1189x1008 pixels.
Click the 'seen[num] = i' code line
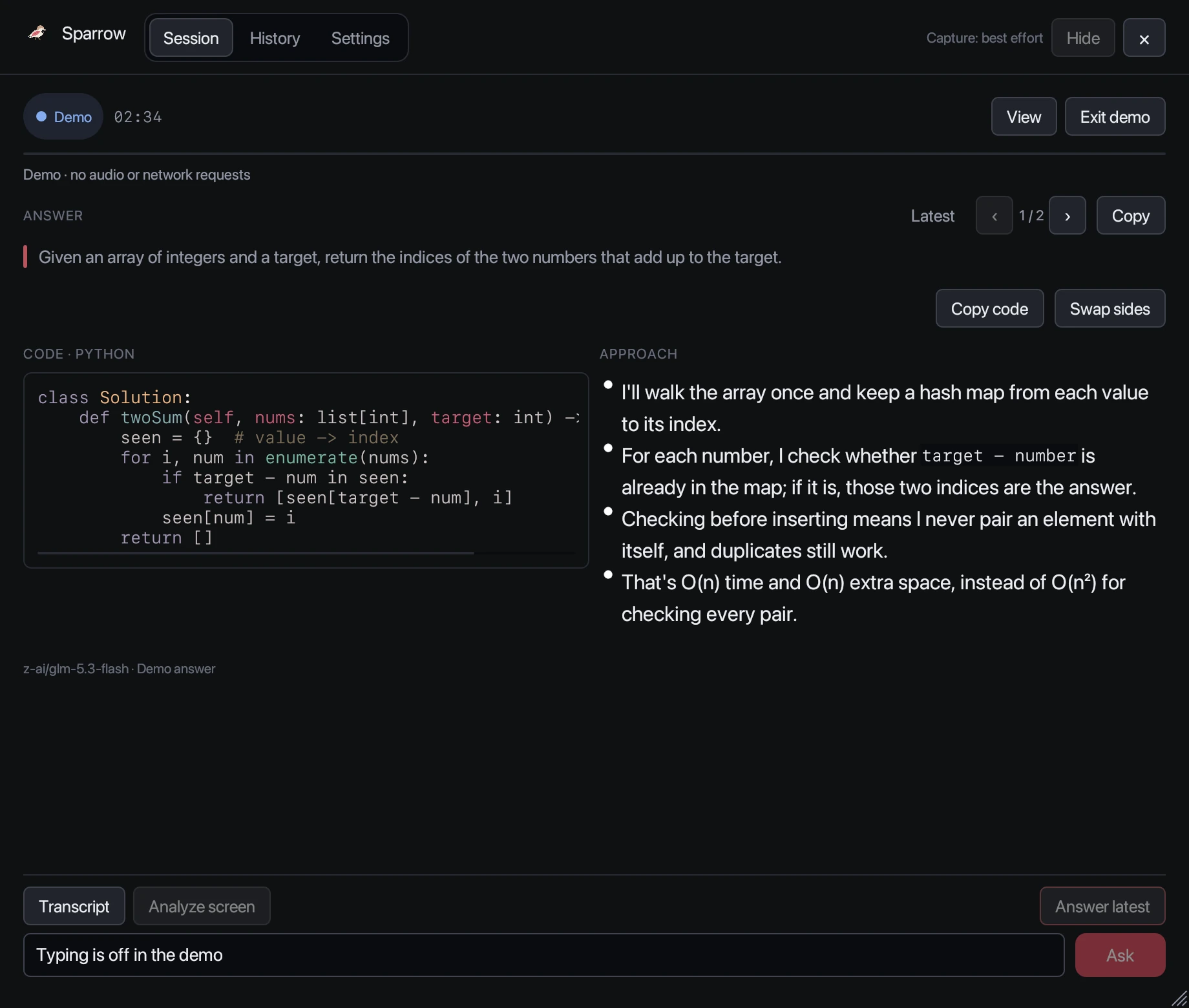coord(229,518)
